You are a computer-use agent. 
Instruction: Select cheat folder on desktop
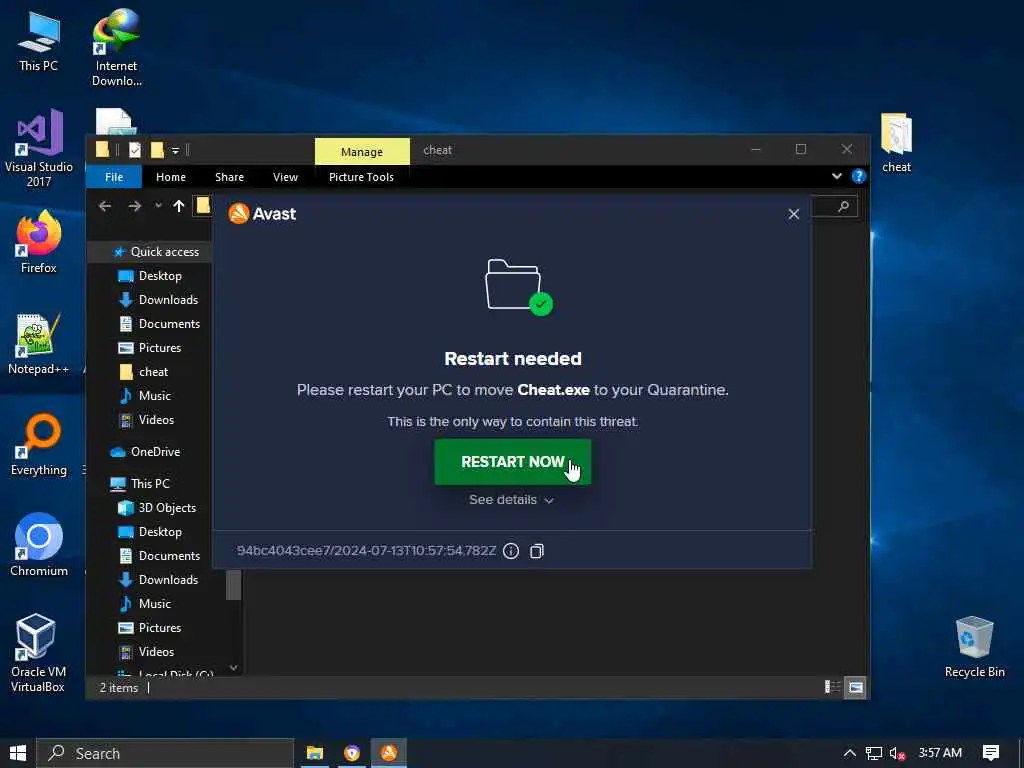[896, 142]
